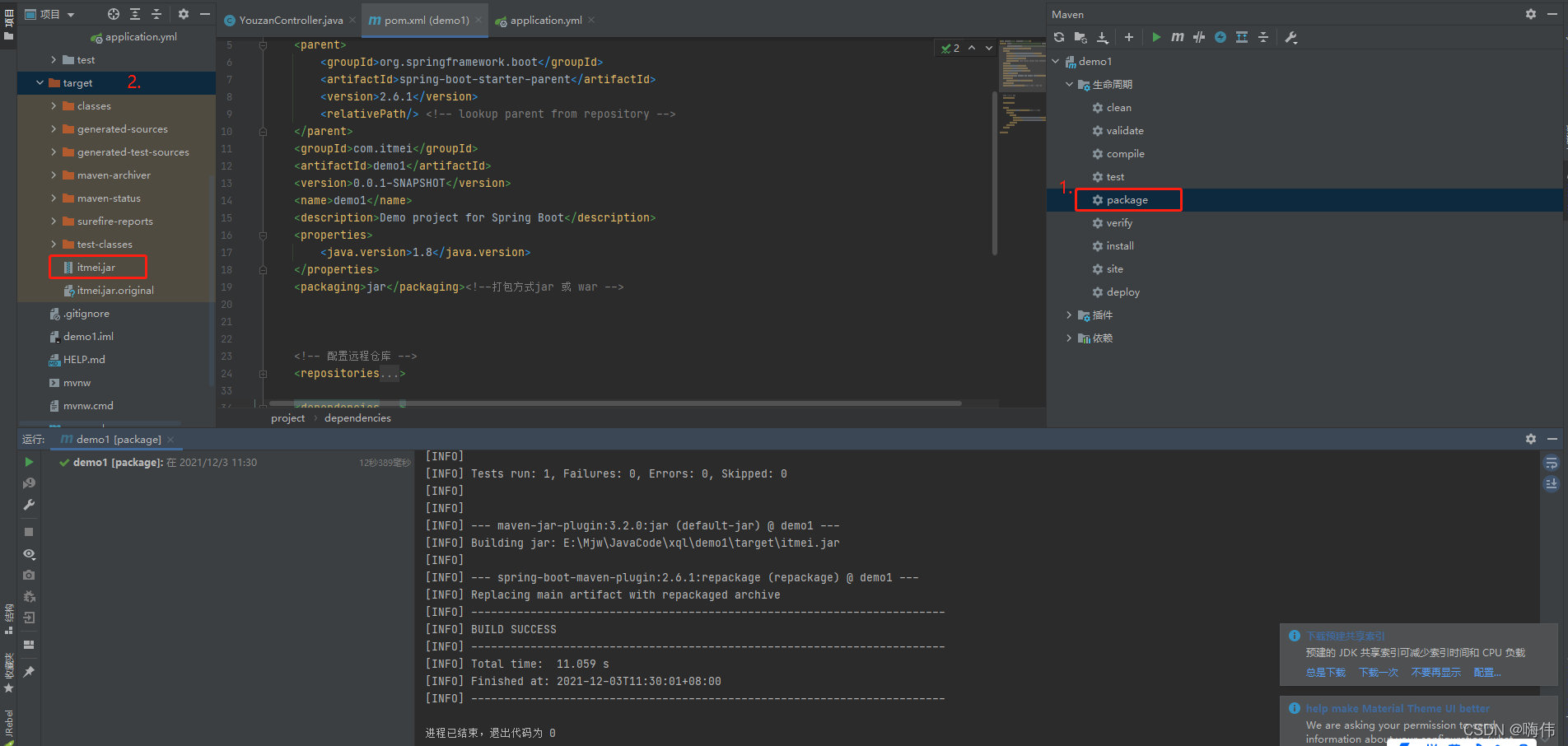Select package lifecycle goal
This screenshot has width=1568, height=746.
(x=1127, y=199)
